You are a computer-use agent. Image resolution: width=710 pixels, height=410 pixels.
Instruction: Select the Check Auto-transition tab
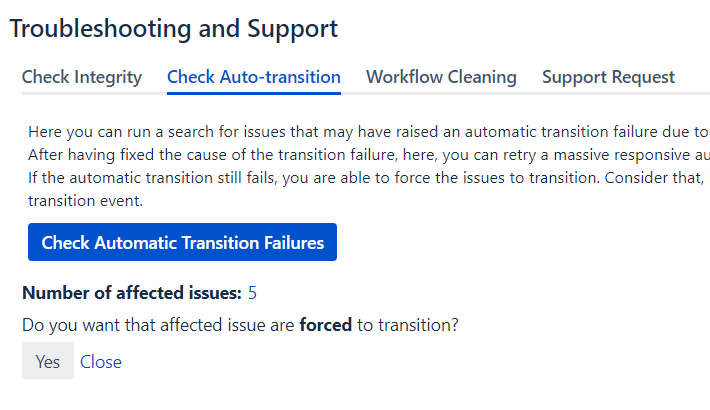pyautogui.click(x=254, y=77)
